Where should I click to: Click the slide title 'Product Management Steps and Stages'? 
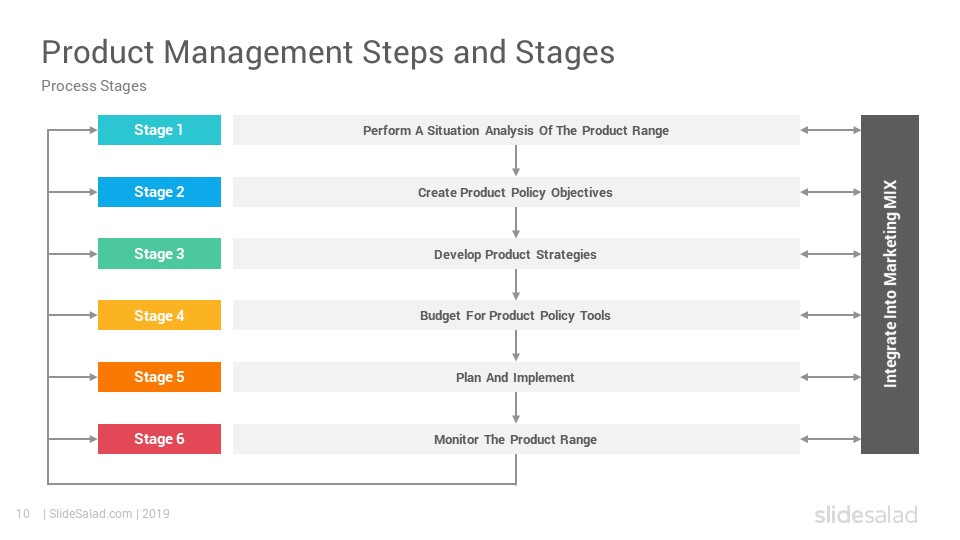[328, 52]
